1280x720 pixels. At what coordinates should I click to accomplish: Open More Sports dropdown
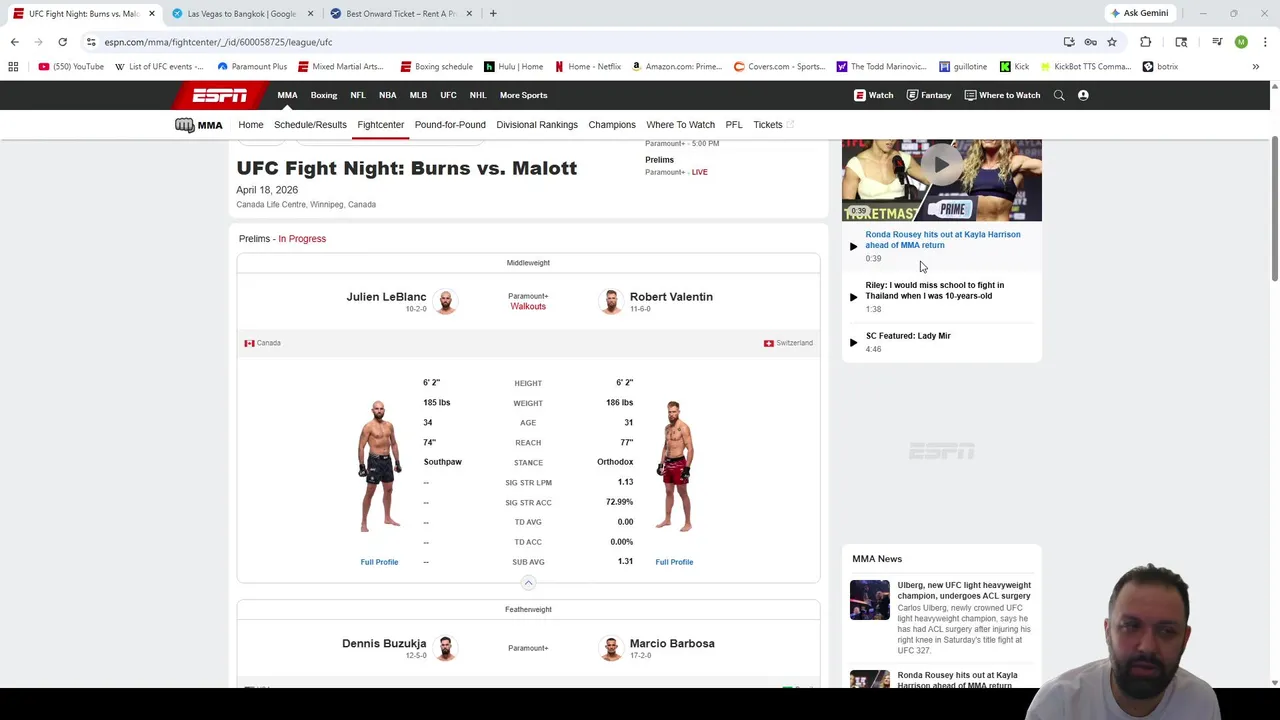click(x=523, y=95)
